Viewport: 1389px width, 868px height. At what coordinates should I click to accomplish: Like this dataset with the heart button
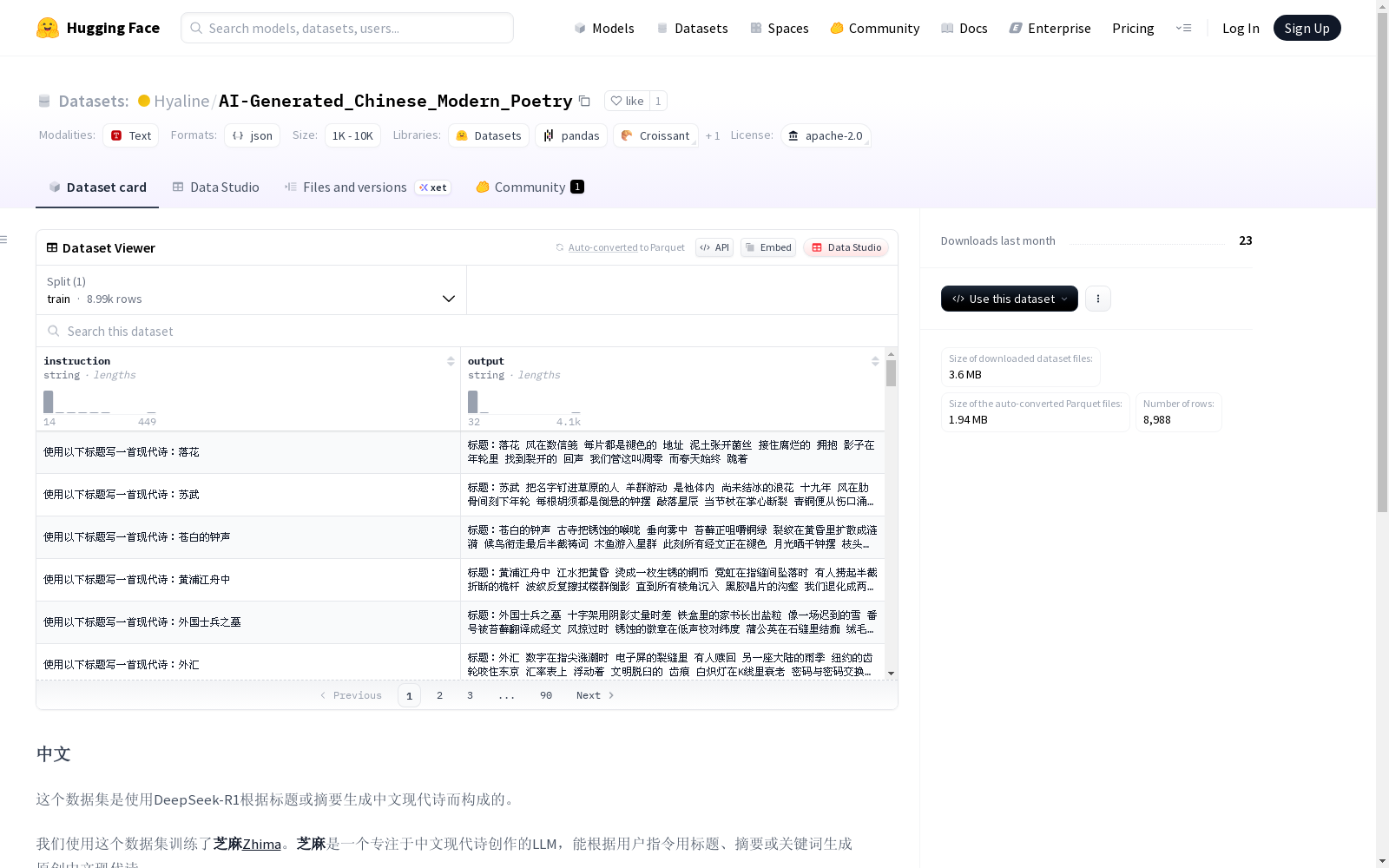tap(627, 101)
